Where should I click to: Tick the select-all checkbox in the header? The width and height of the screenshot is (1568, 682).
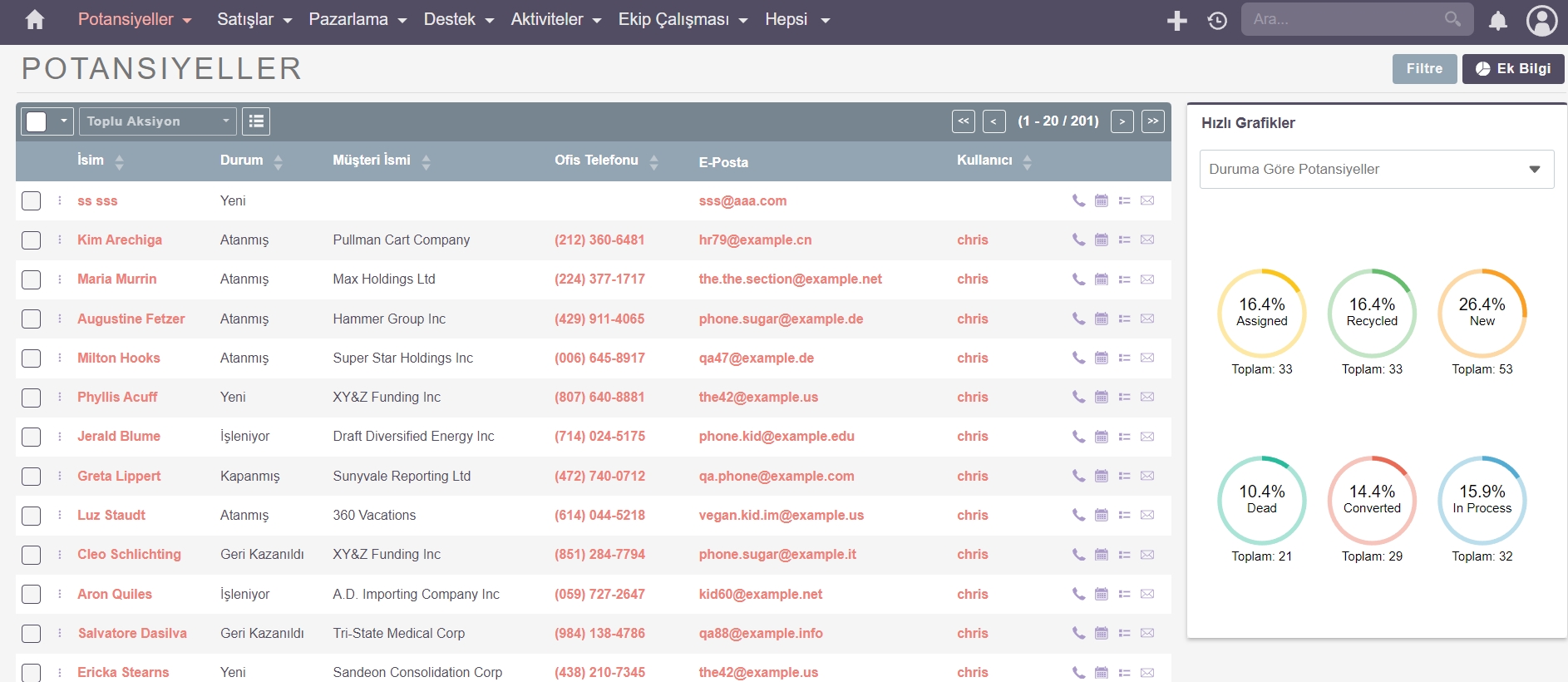pos(37,121)
